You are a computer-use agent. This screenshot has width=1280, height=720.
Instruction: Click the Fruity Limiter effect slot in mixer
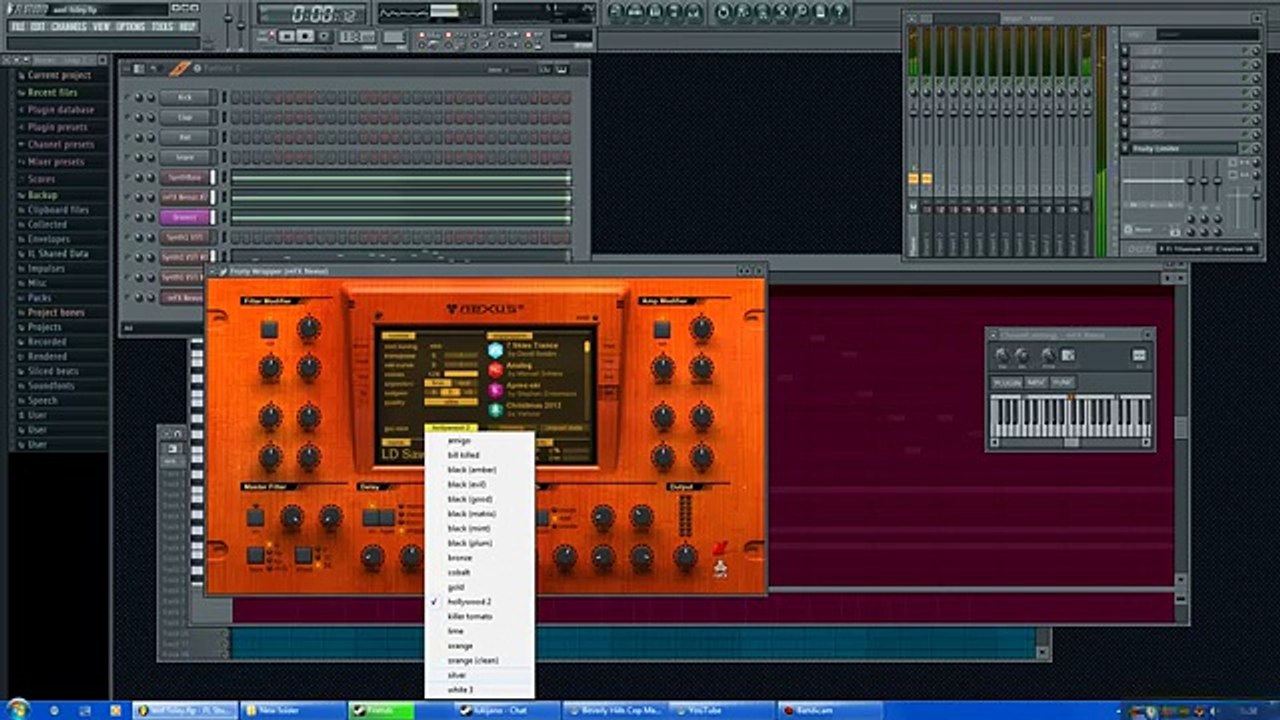click(x=1184, y=149)
